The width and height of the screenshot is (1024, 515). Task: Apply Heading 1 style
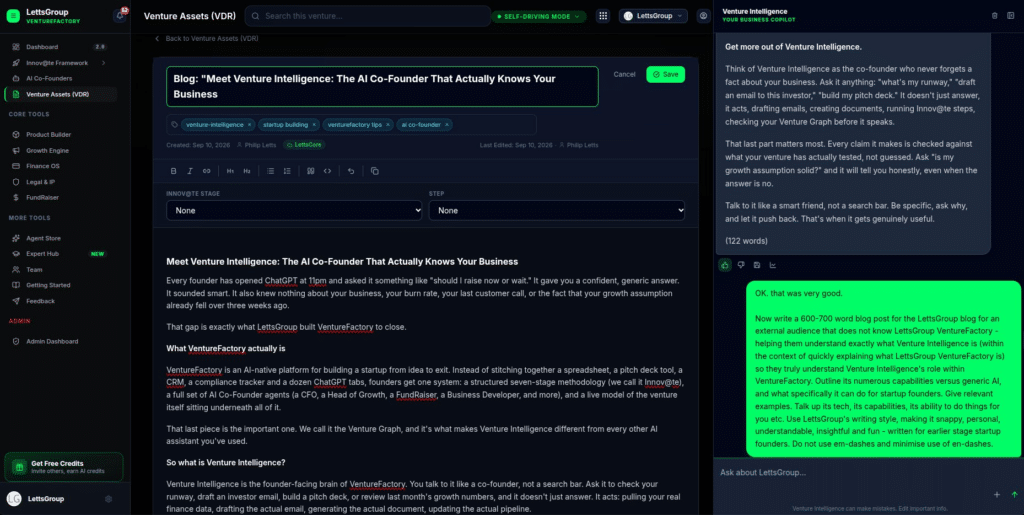(231, 171)
